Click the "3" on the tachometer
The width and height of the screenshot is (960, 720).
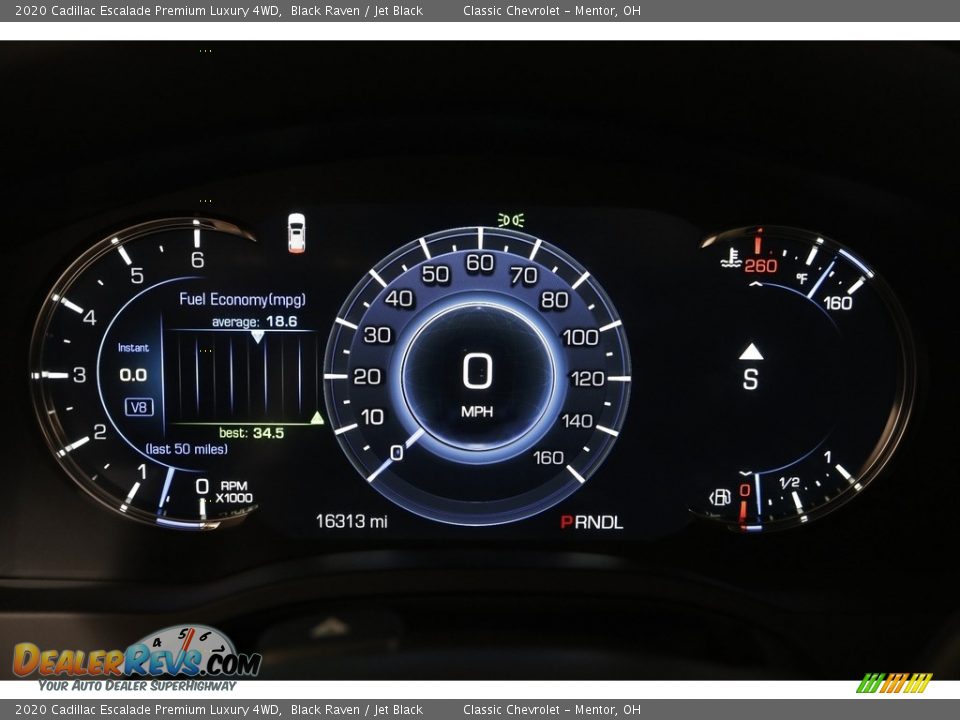pyautogui.click(x=80, y=375)
